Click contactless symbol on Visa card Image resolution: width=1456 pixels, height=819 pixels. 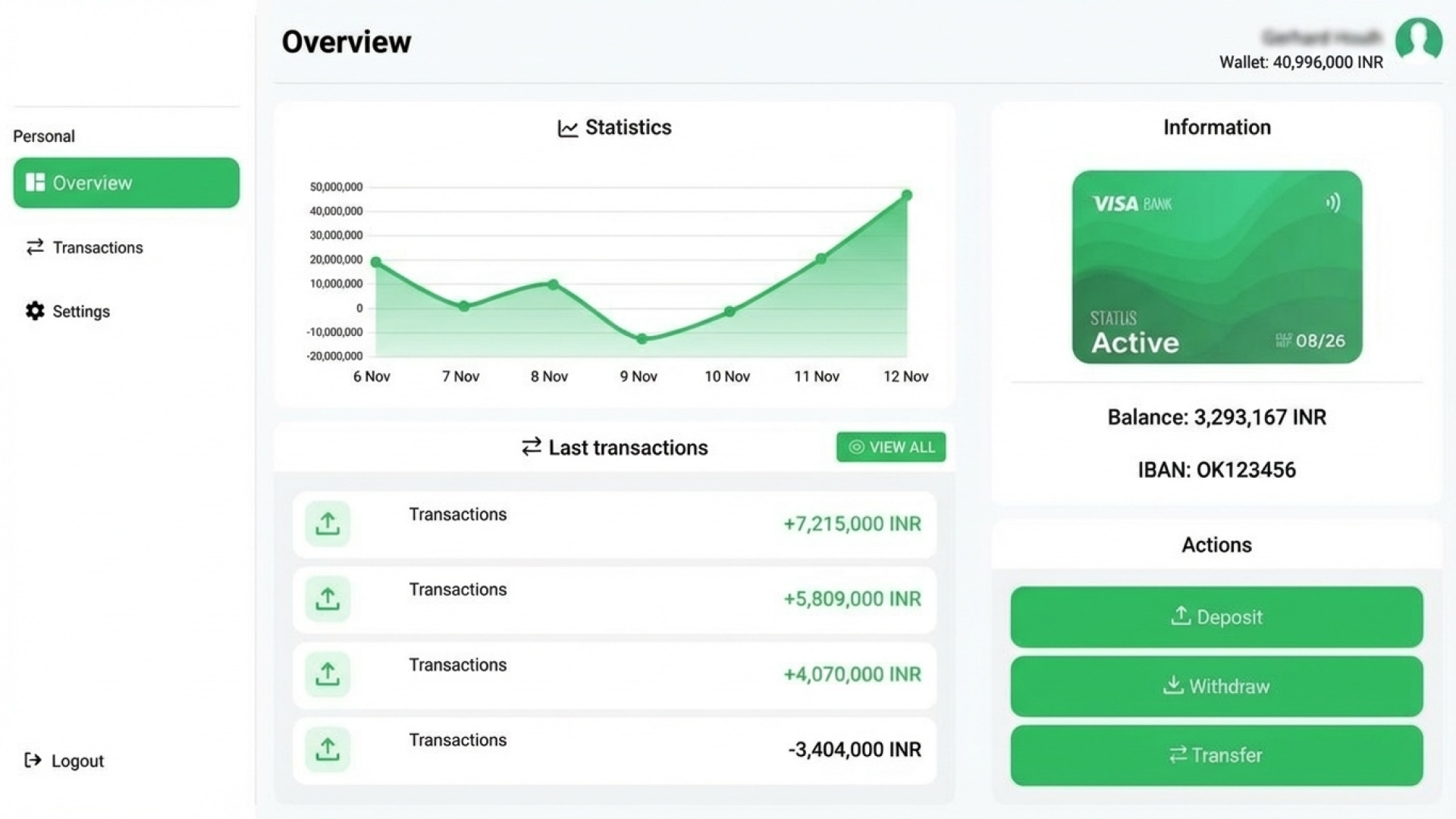click(x=1332, y=202)
